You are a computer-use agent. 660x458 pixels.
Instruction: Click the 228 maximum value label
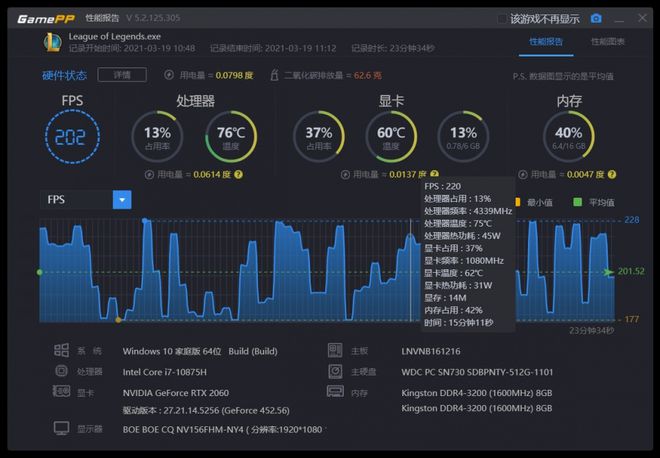(632, 220)
